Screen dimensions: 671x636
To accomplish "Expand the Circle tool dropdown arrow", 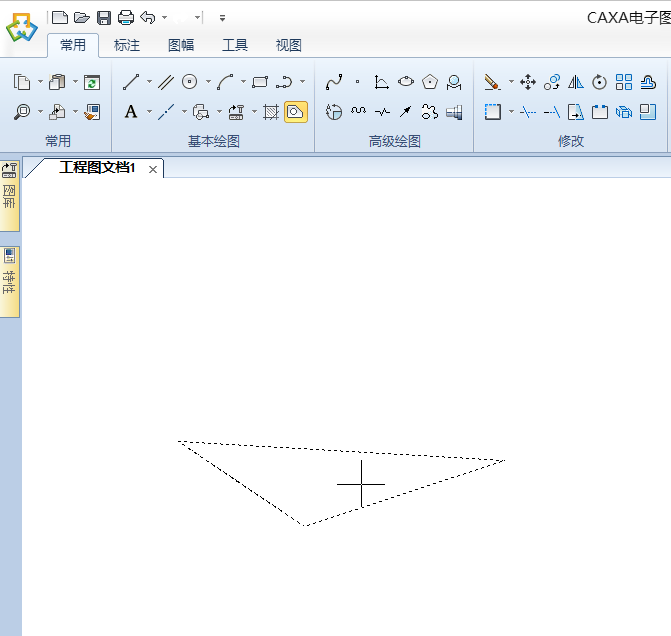I will [x=208, y=81].
